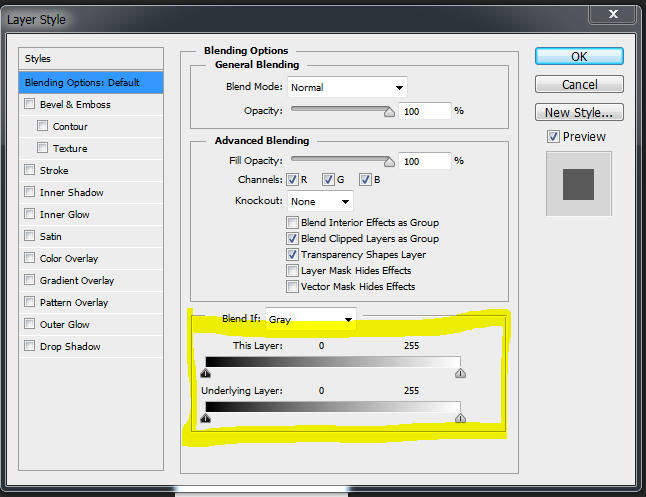Toggle the Preview checkbox
This screenshot has width=646, height=497.
pos(553,136)
